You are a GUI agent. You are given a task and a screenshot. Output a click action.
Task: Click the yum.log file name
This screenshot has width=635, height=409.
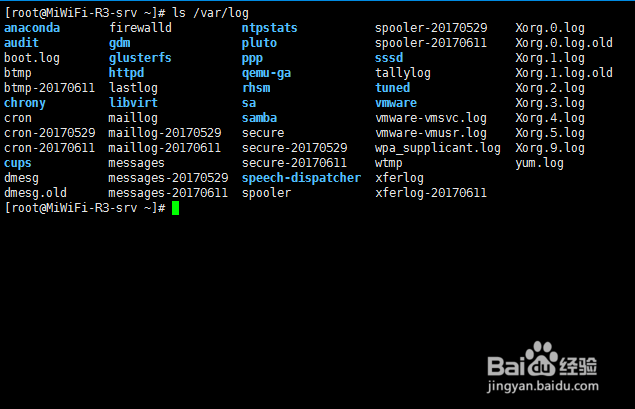(x=539, y=163)
